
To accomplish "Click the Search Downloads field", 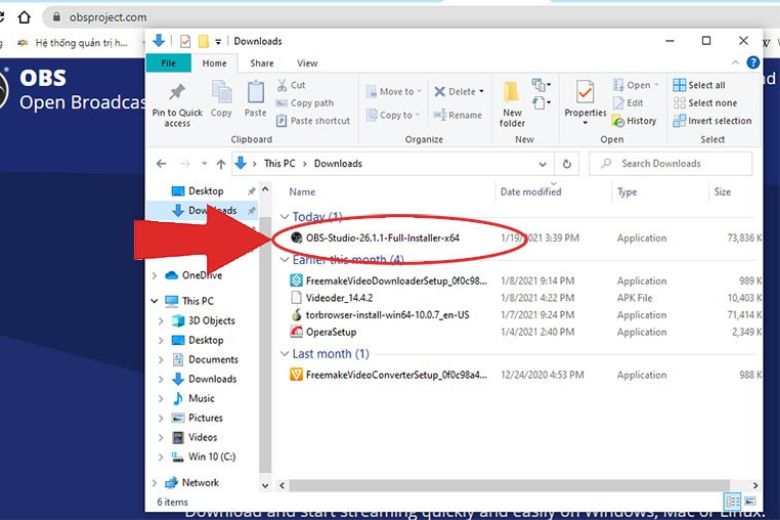I will pos(671,164).
